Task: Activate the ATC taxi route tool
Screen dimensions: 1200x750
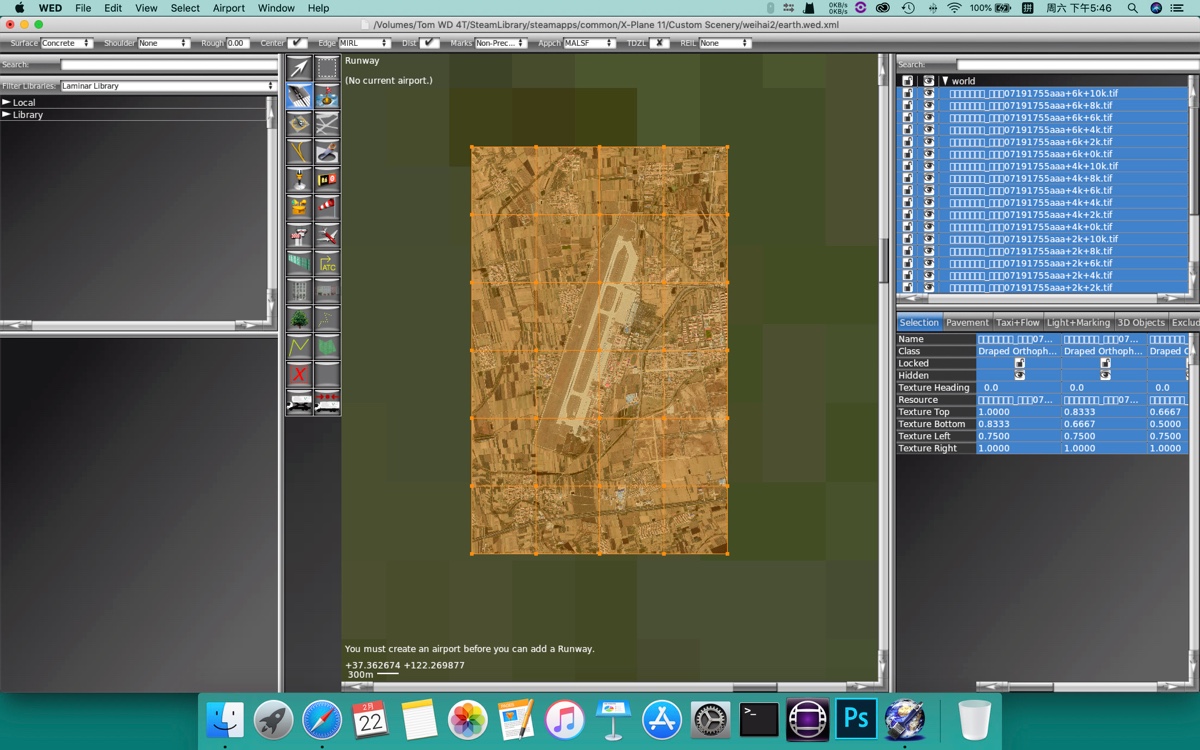Action: (327, 264)
